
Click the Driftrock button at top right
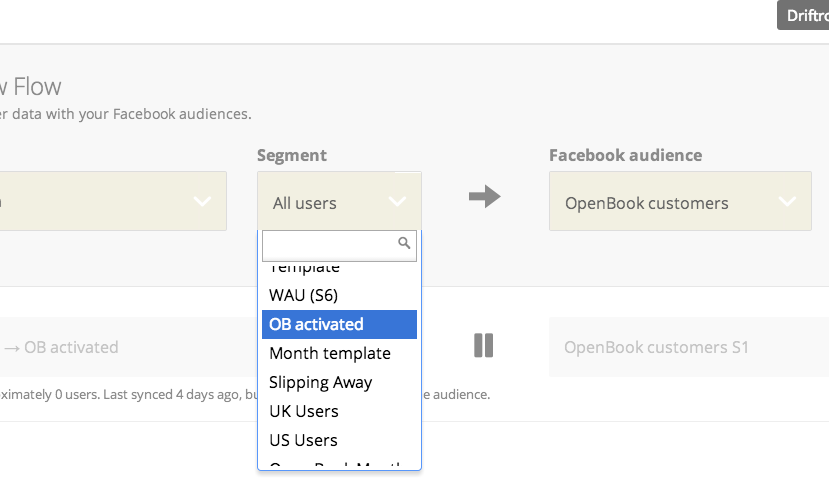click(x=803, y=15)
